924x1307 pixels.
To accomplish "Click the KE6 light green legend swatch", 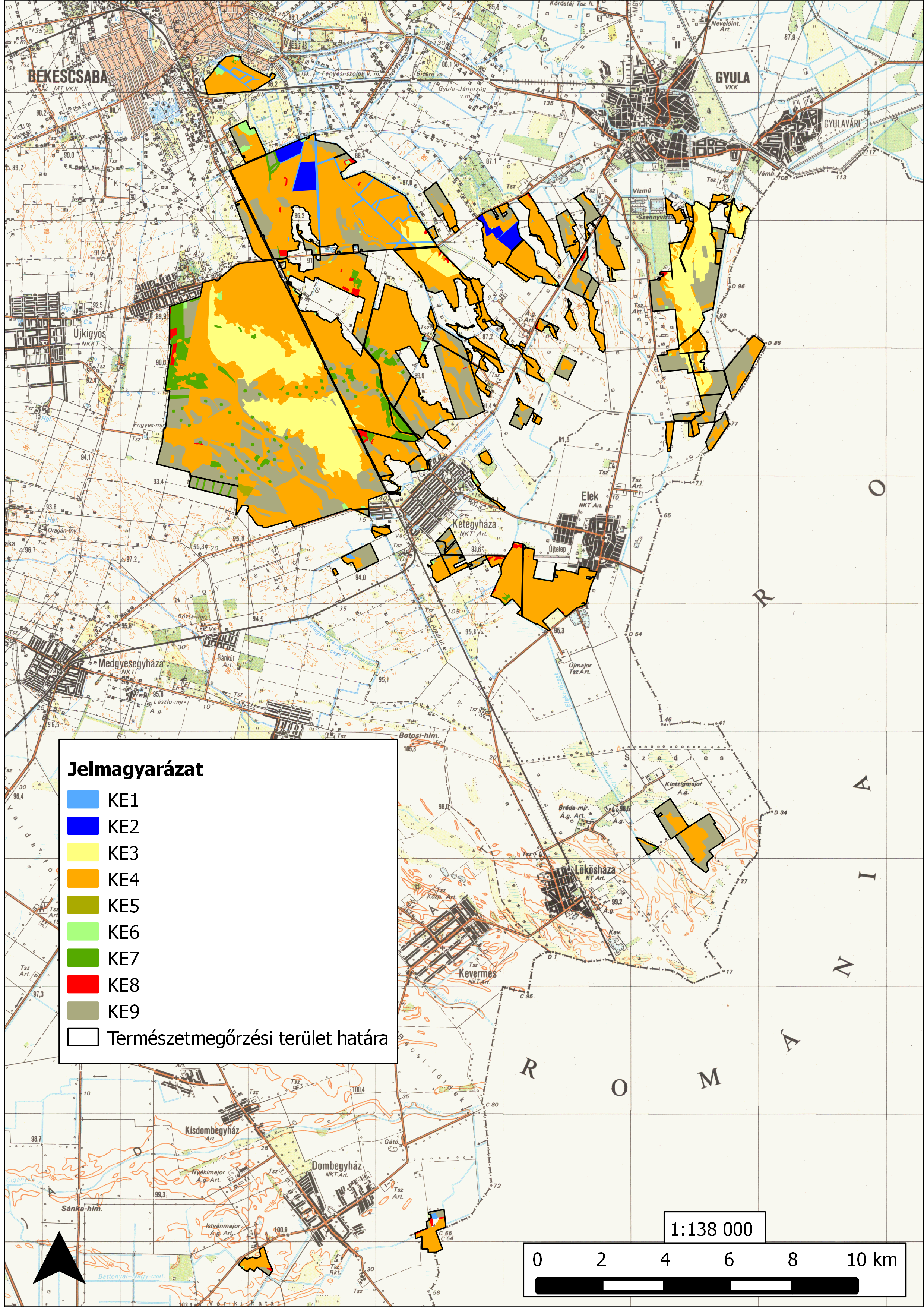I will (83, 932).
